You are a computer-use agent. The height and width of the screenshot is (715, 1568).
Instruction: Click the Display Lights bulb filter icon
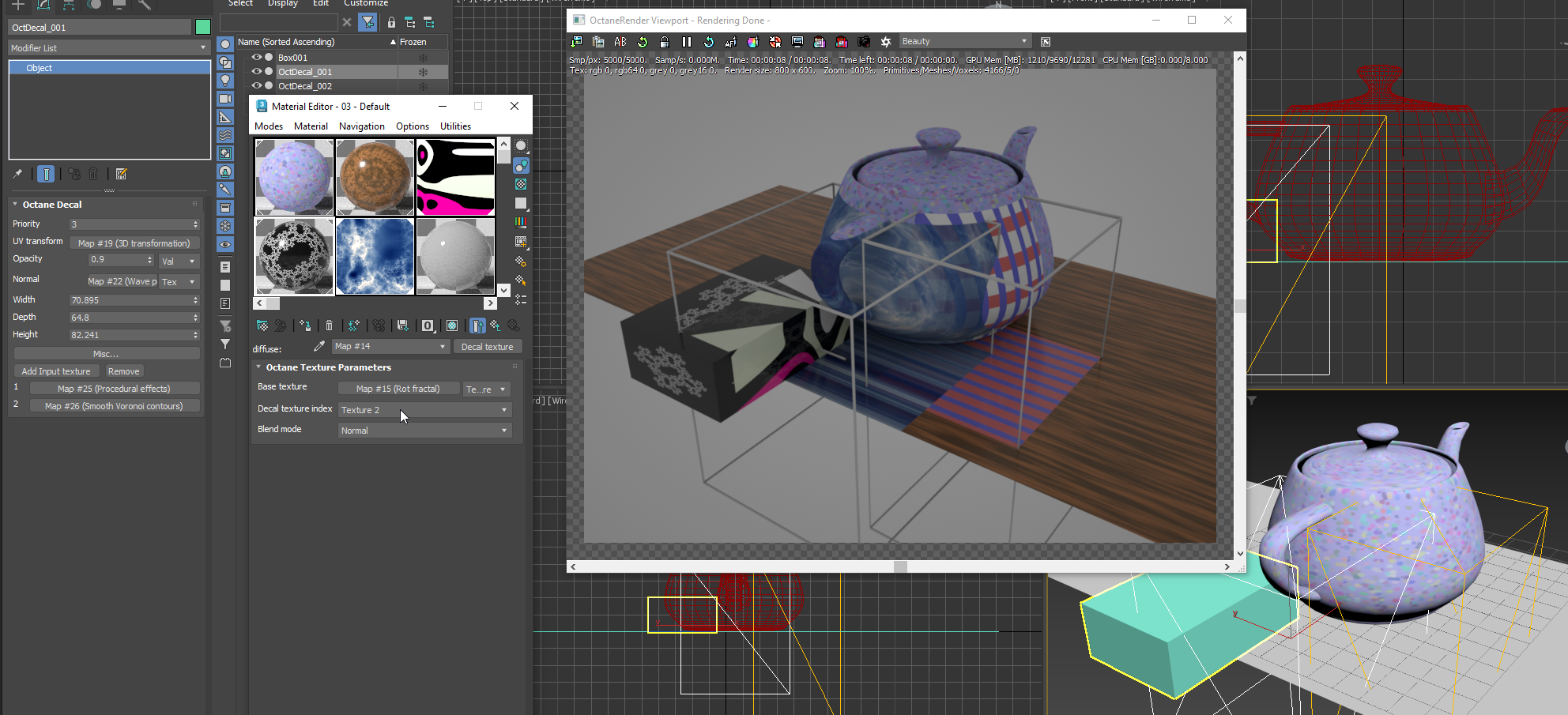[x=225, y=81]
